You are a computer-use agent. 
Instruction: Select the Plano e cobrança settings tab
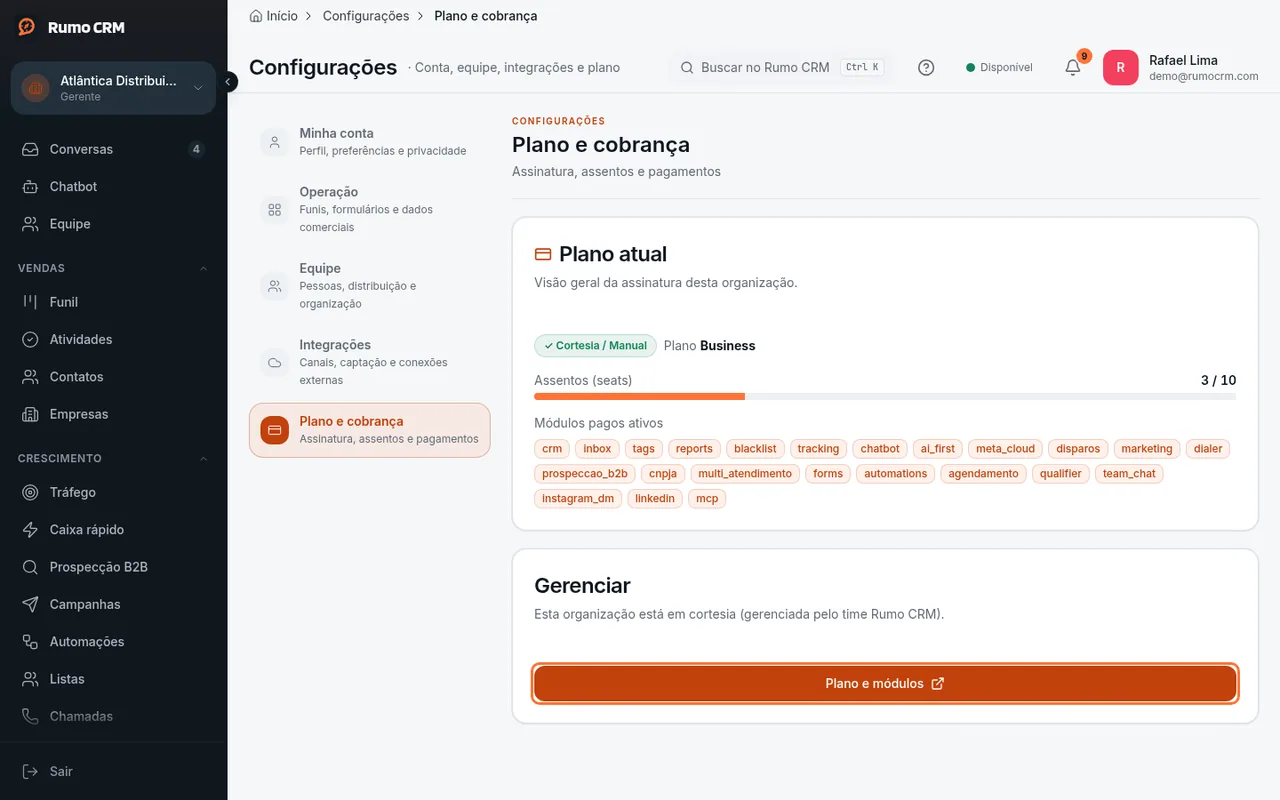point(370,430)
